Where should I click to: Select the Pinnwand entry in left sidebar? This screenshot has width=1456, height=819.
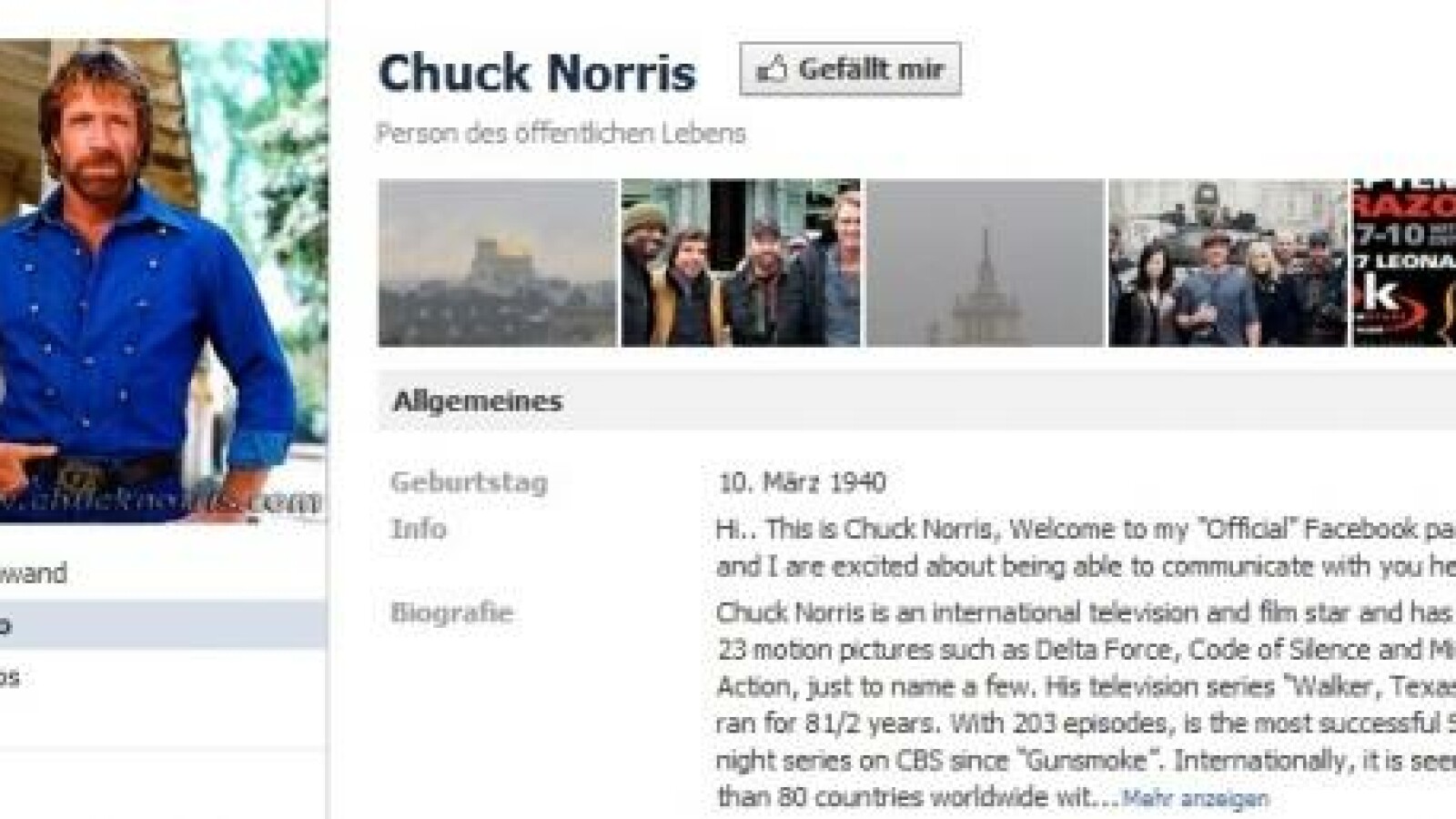point(34,573)
